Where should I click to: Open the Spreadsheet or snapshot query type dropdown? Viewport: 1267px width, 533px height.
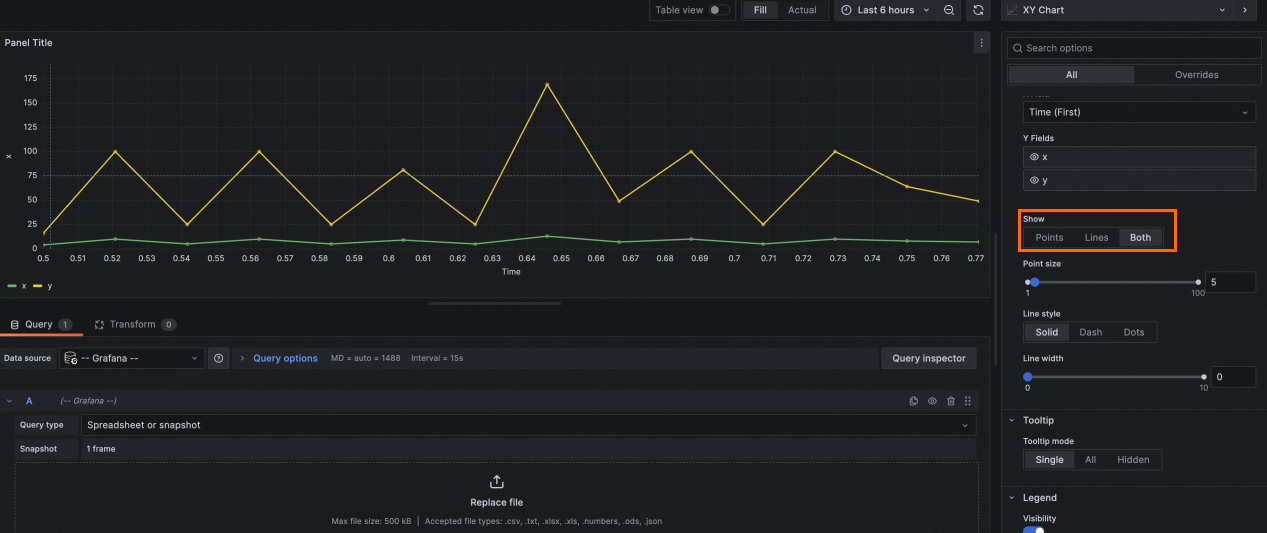(x=528, y=425)
